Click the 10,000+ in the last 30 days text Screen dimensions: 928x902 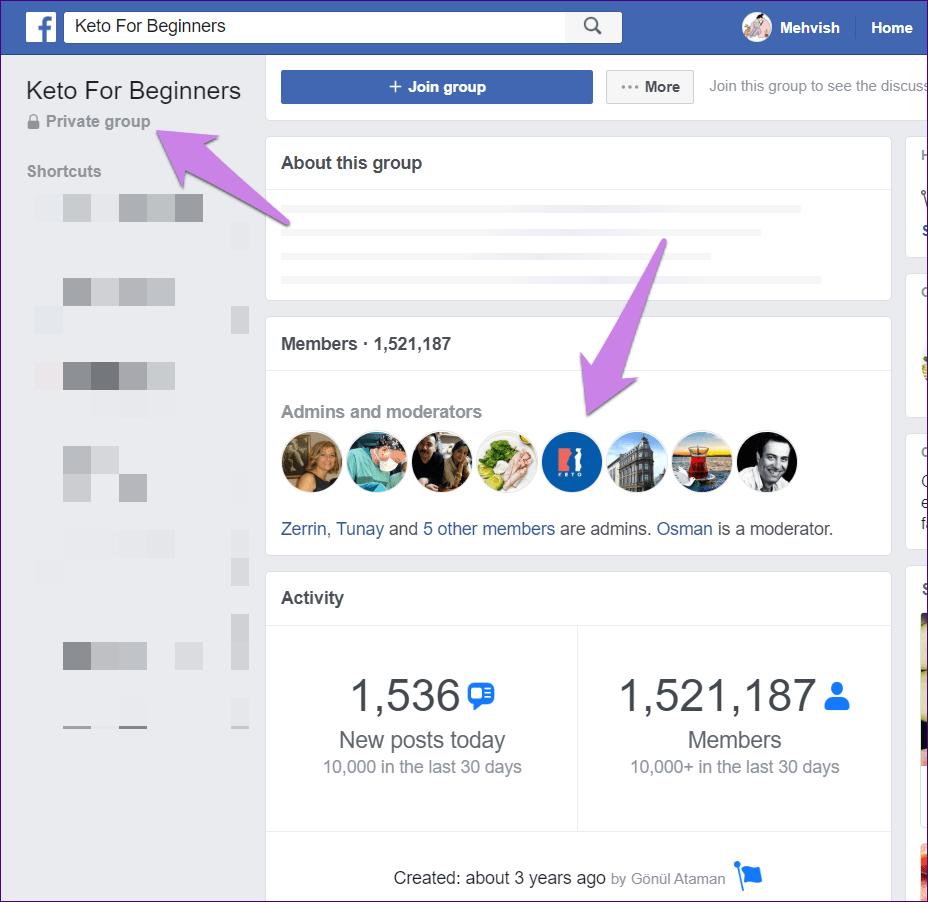pyautogui.click(x=735, y=767)
